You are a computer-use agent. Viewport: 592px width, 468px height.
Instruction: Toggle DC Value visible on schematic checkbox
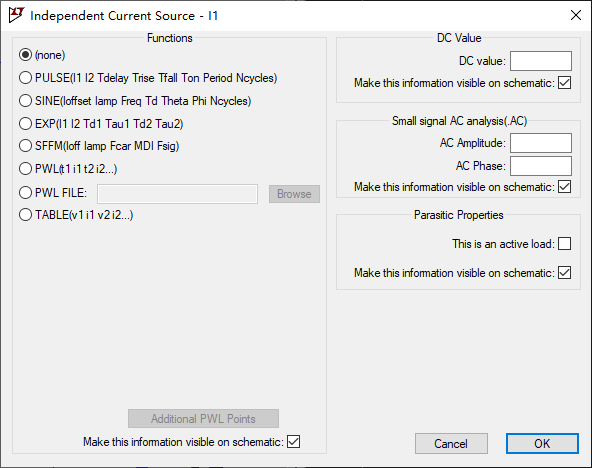[564, 83]
